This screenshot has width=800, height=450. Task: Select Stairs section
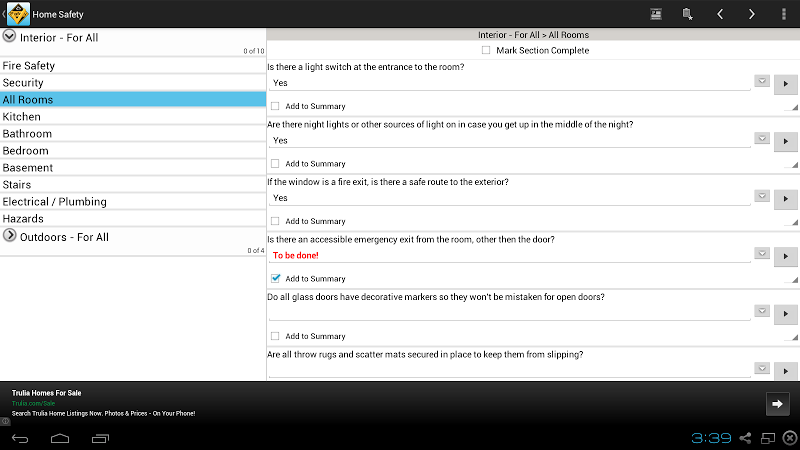[133, 185]
